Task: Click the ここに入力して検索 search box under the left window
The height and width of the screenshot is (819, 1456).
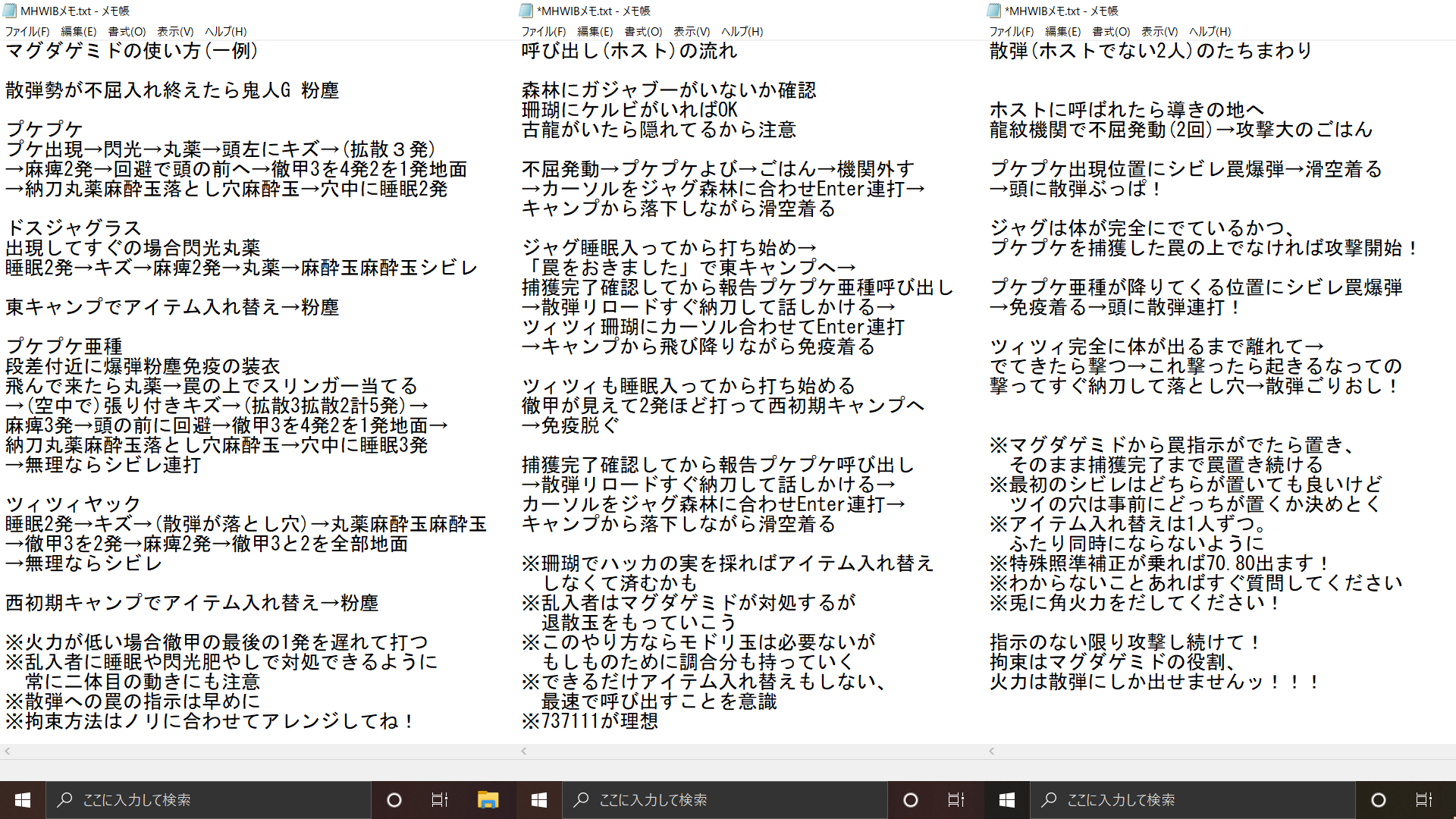Action: click(x=209, y=800)
